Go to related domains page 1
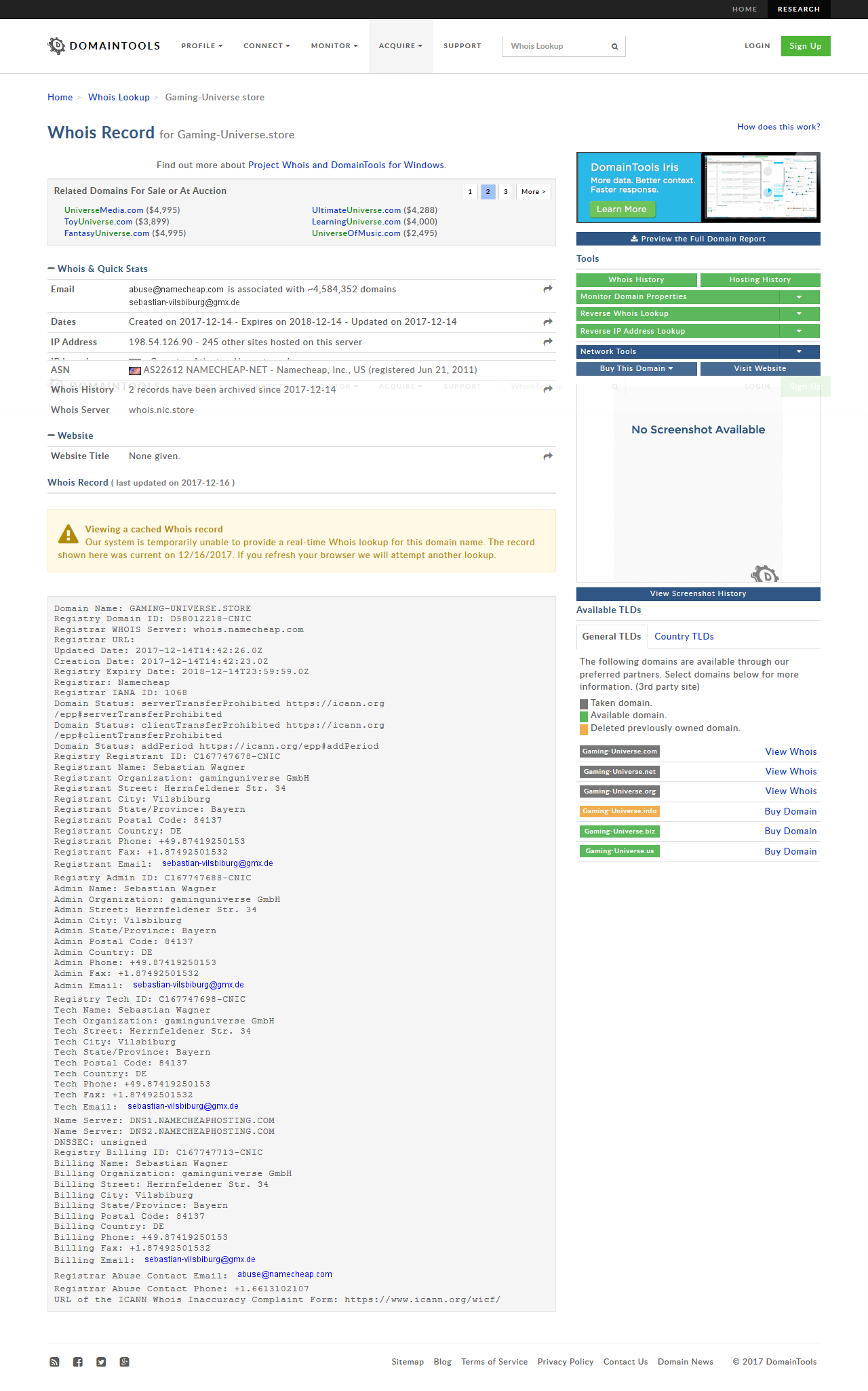 point(470,192)
